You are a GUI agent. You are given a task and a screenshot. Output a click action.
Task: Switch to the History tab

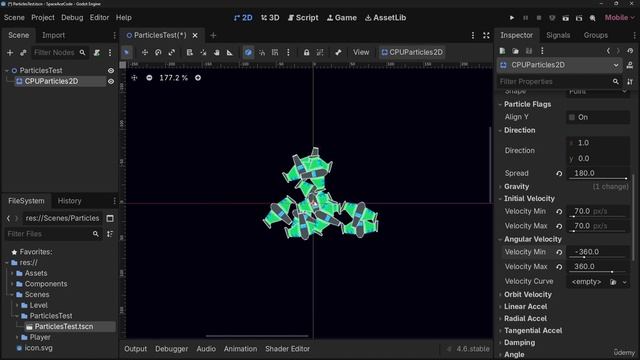(x=69, y=201)
